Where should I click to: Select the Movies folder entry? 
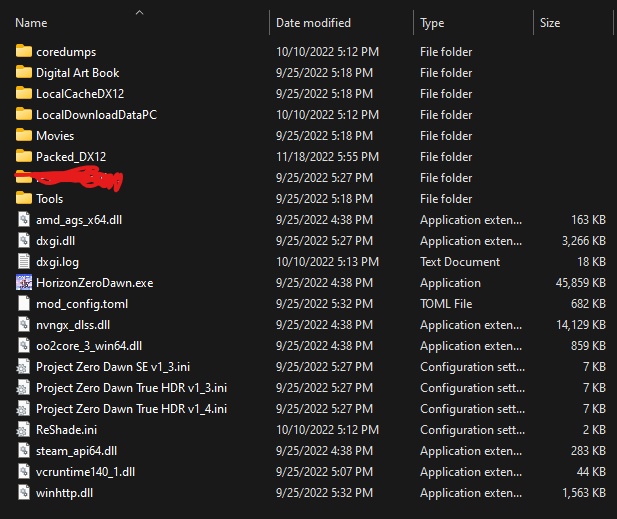[55, 136]
